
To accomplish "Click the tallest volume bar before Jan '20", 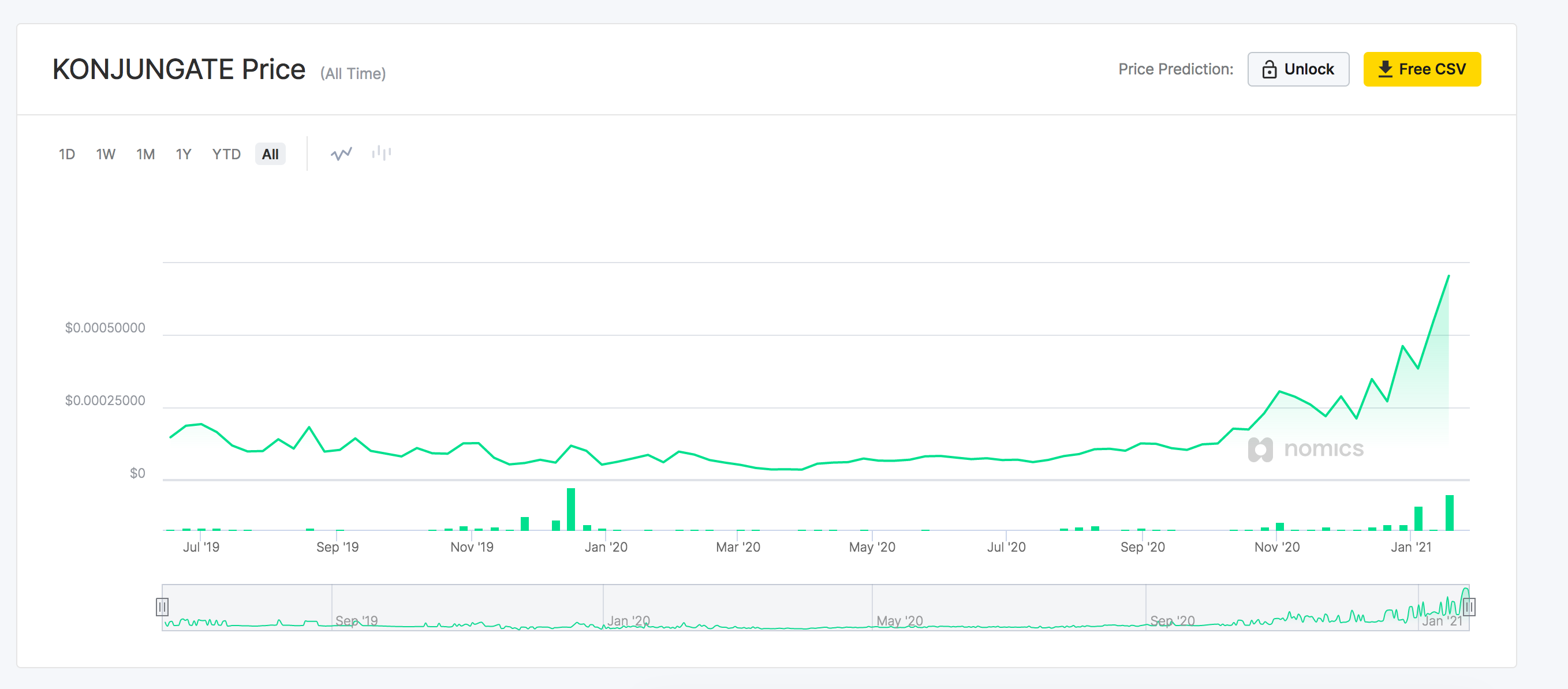I will 571,510.
